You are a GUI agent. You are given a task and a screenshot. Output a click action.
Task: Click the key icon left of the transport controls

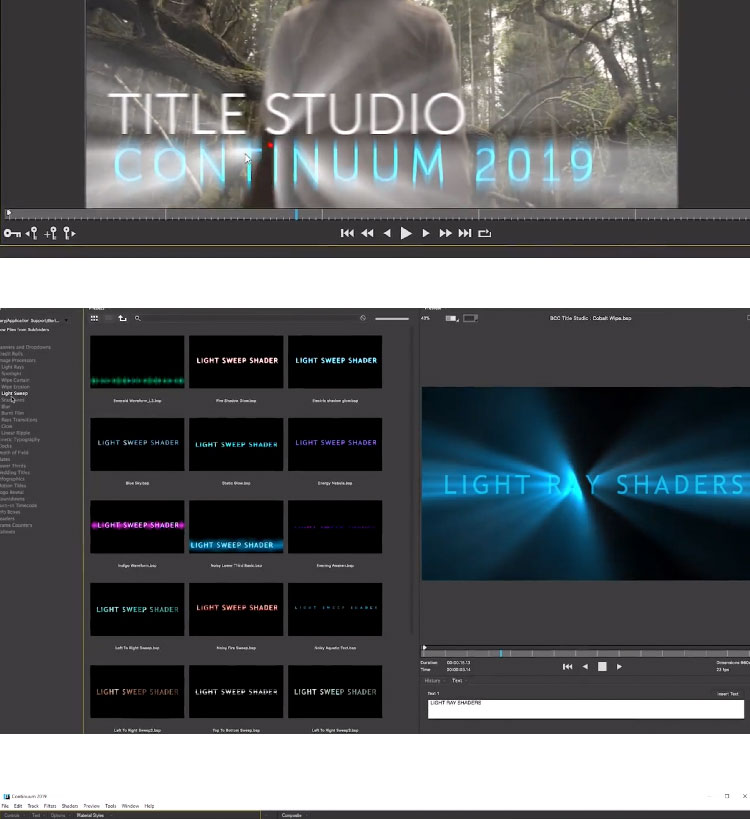pos(13,233)
